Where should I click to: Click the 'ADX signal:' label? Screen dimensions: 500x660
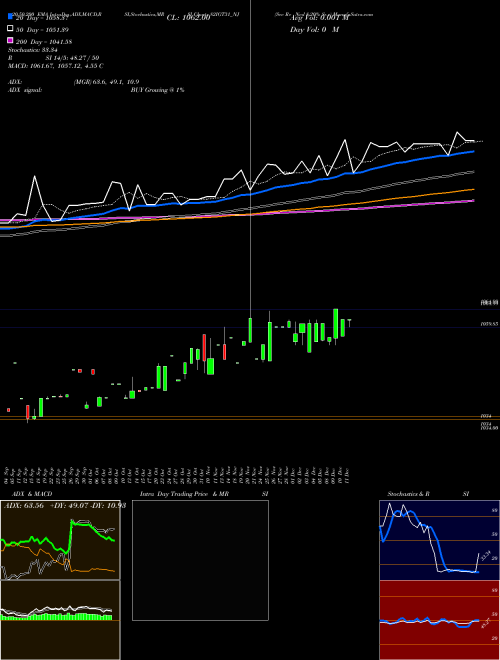tap(25, 90)
